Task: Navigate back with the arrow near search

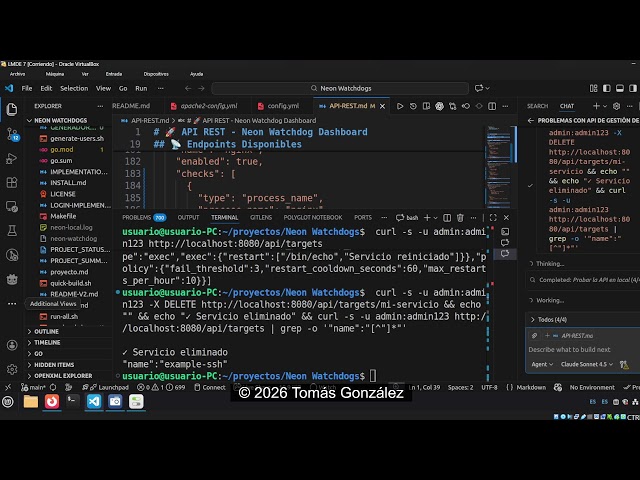Action: point(188,88)
